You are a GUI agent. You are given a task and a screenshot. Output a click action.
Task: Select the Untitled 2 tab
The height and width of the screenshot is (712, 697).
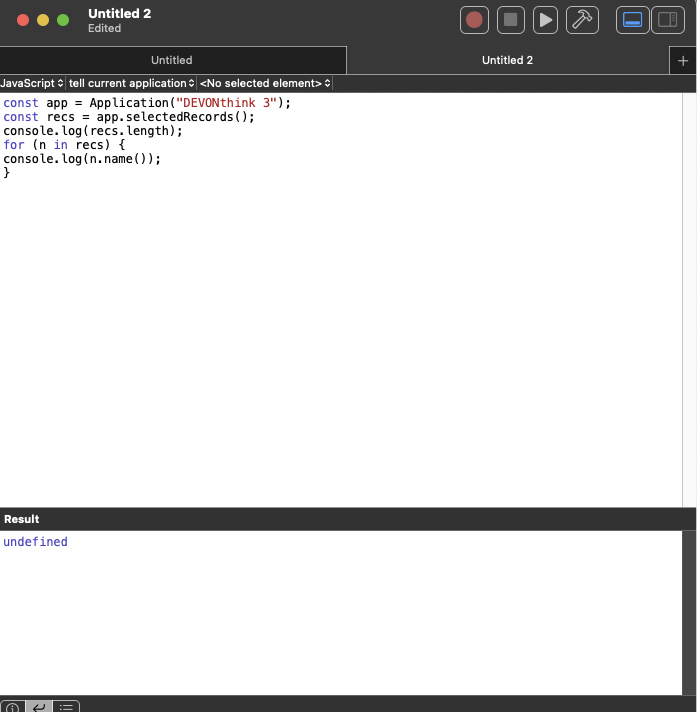[507, 60]
